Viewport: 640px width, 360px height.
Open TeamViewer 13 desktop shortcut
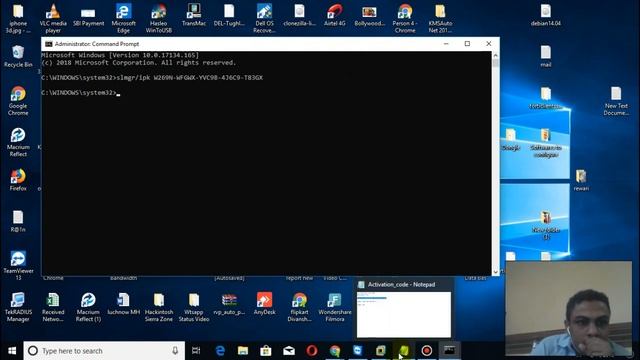18,266
